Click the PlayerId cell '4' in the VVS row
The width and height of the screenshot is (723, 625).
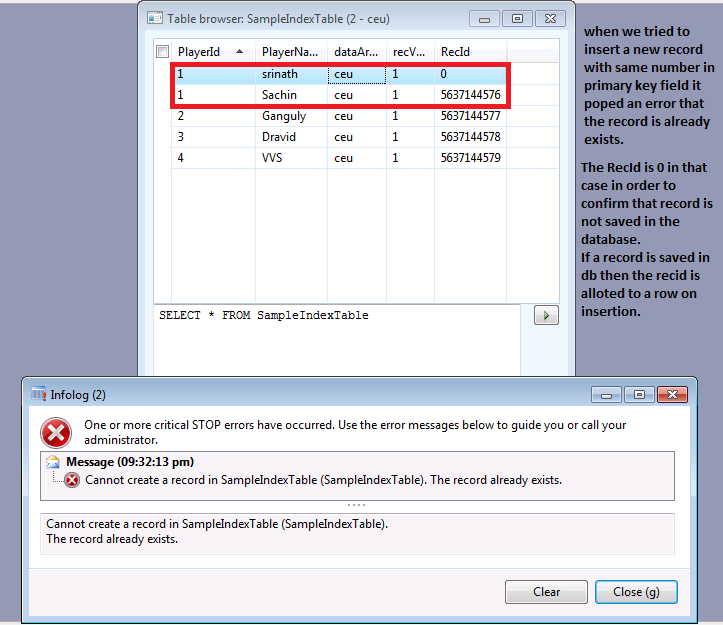pos(213,158)
